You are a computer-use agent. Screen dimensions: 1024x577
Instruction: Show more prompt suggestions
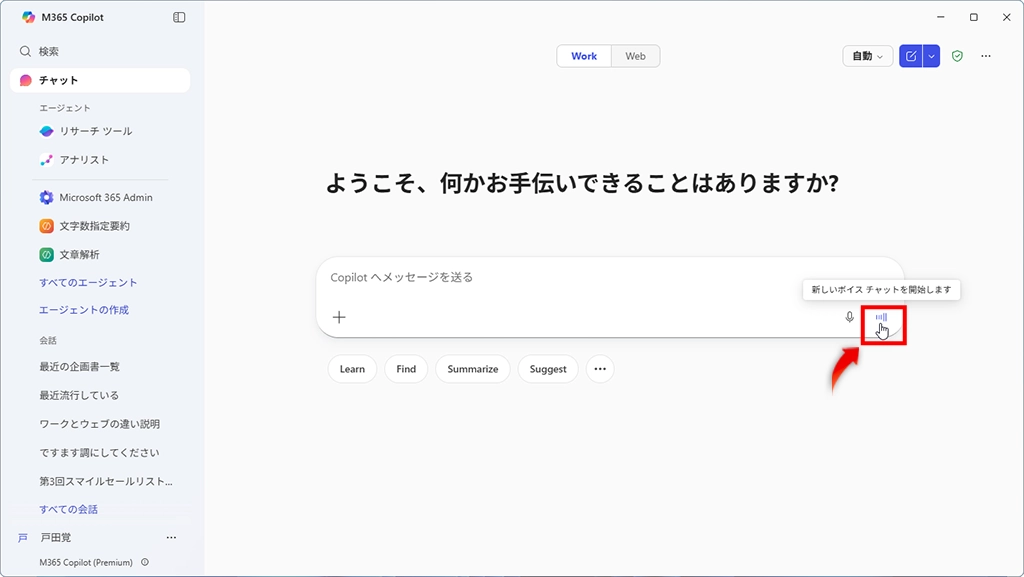(x=600, y=369)
